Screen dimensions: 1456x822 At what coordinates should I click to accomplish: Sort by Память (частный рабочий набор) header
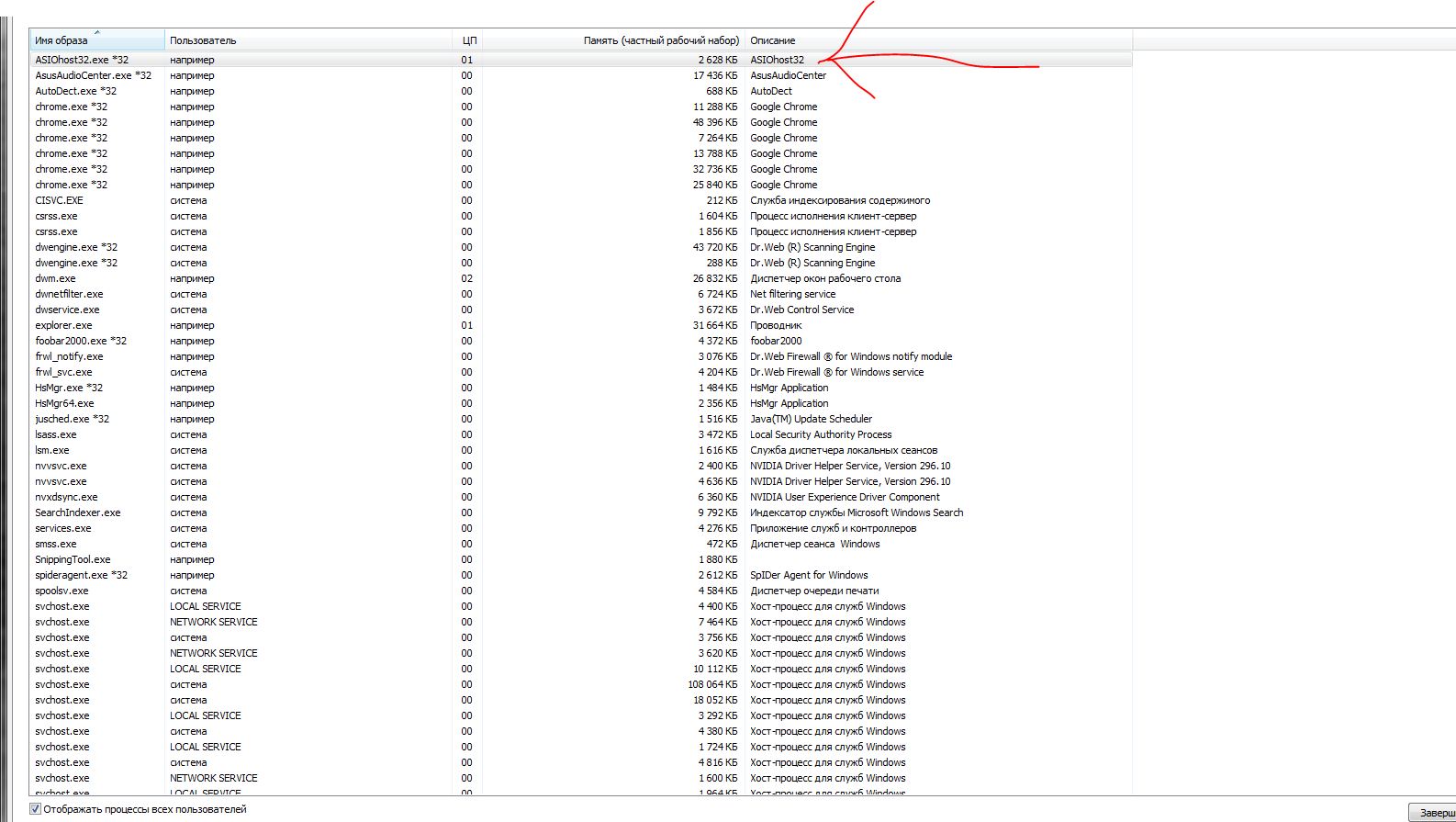613,40
